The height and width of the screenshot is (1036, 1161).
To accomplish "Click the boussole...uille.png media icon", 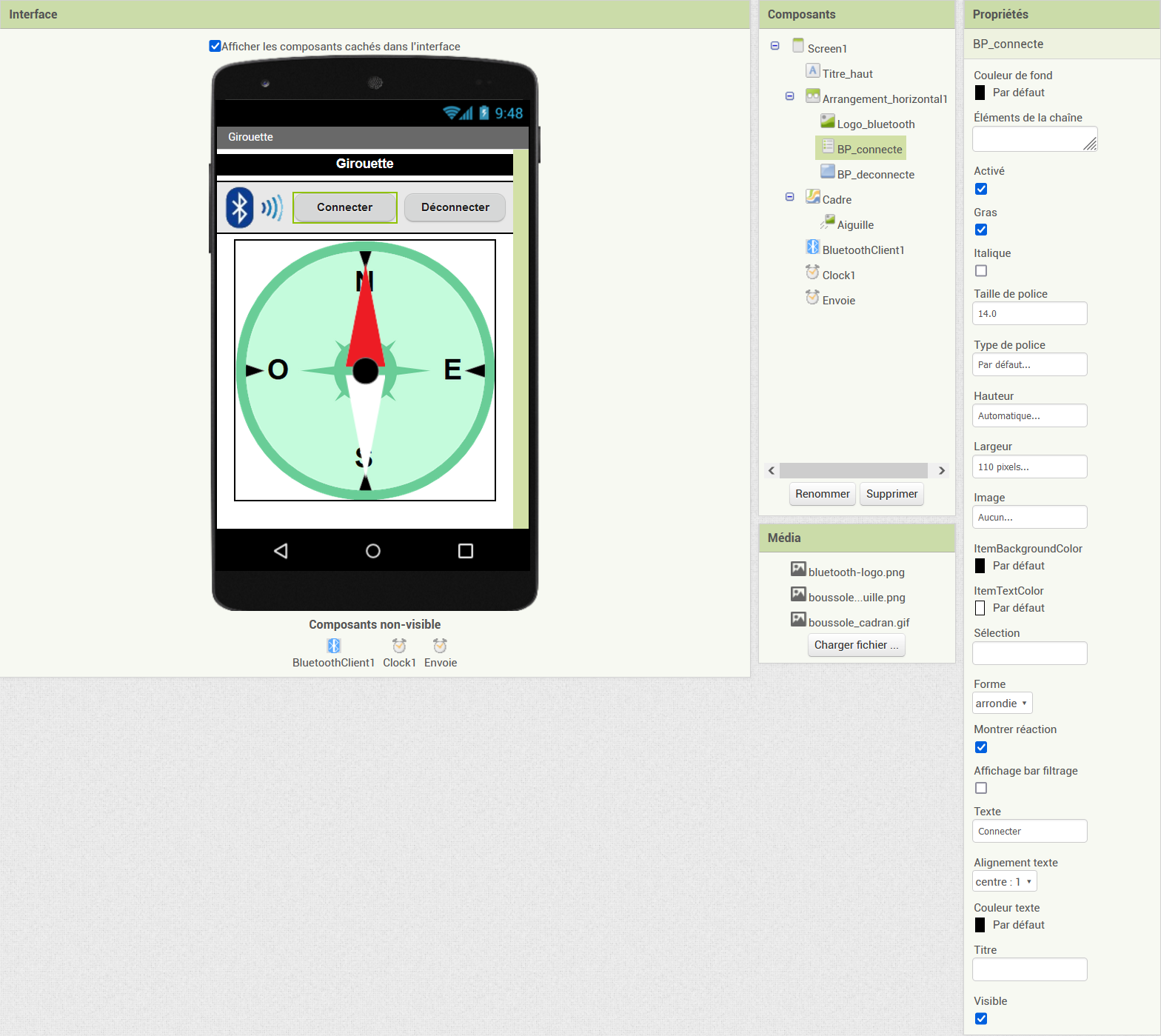I will click(798, 594).
